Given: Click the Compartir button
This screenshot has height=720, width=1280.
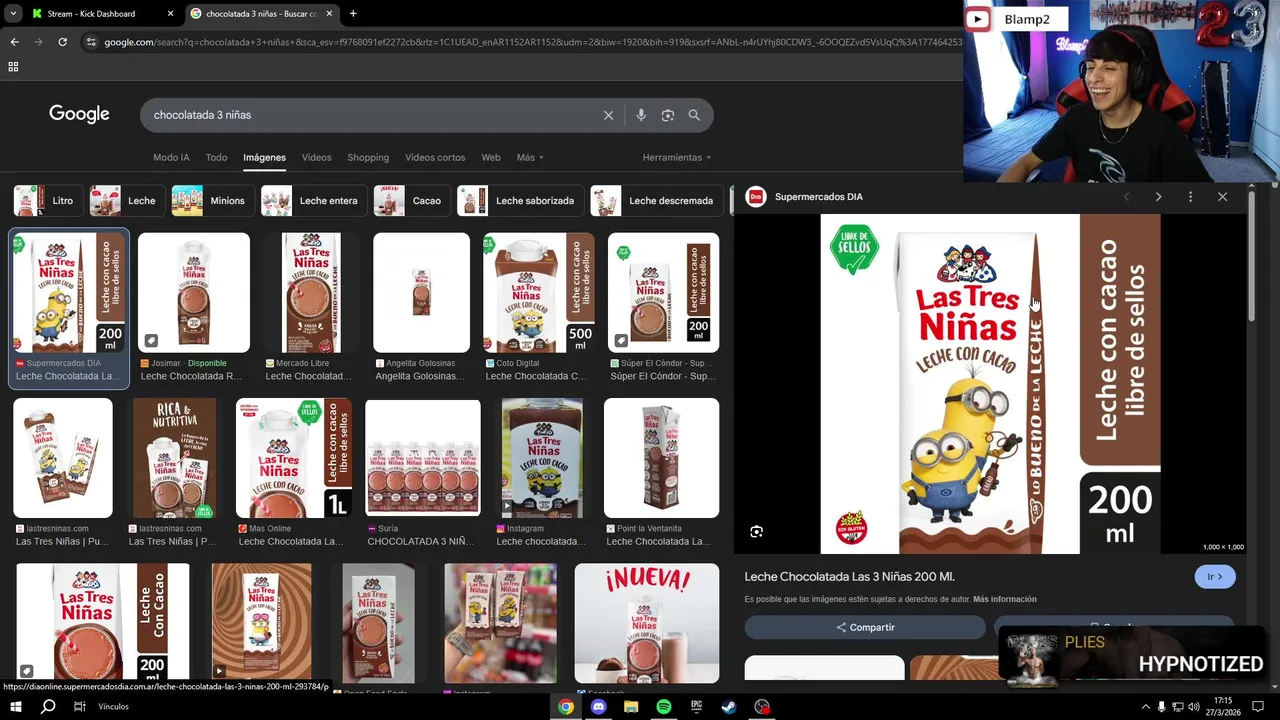Looking at the screenshot, I should pyautogui.click(x=865, y=627).
